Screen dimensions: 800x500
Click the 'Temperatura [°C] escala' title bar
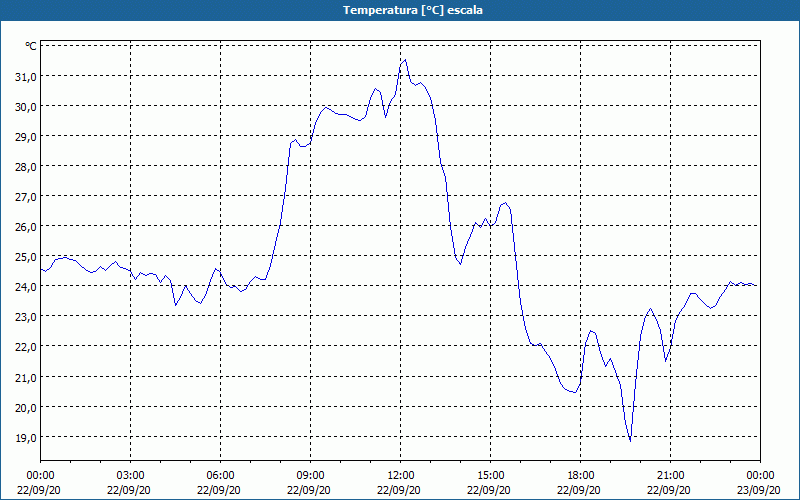(x=400, y=10)
